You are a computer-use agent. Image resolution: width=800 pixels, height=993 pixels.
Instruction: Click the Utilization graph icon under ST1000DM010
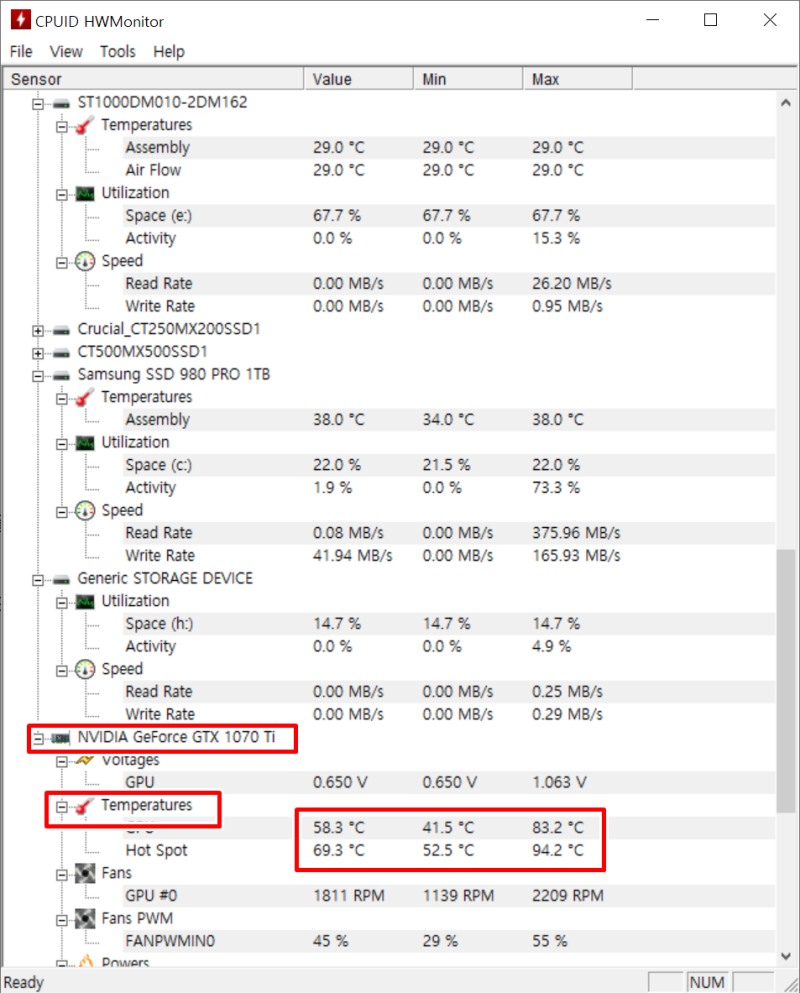[88, 192]
